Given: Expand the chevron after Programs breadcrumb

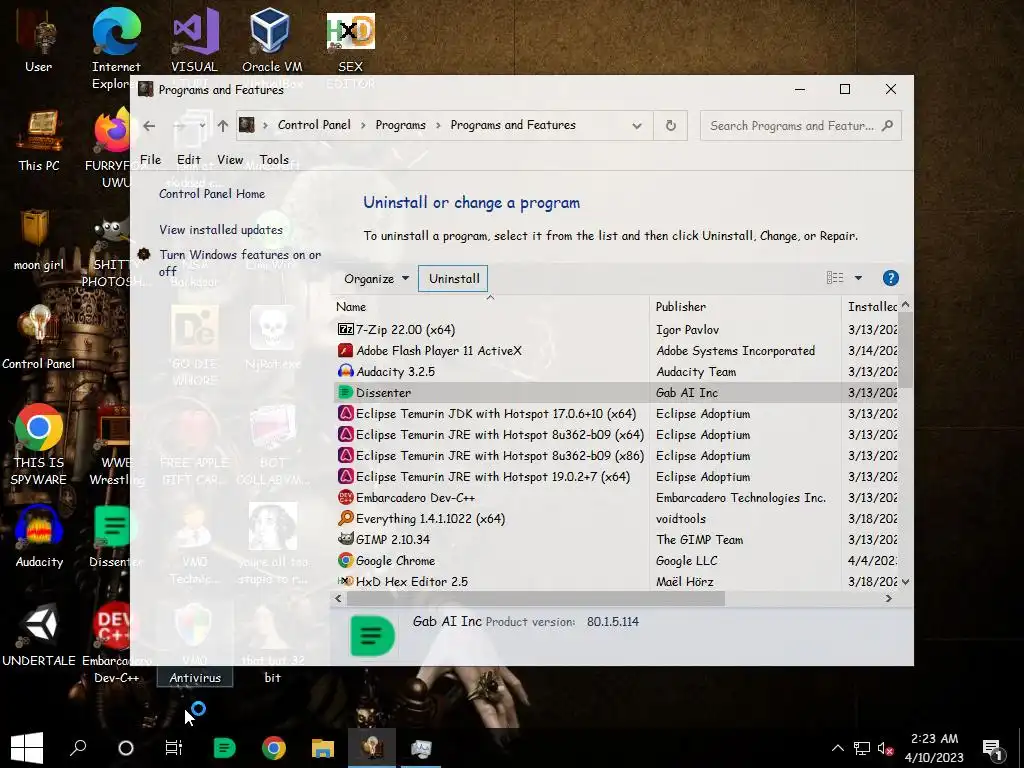Looking at the screenshot, I should coord(438,125).
